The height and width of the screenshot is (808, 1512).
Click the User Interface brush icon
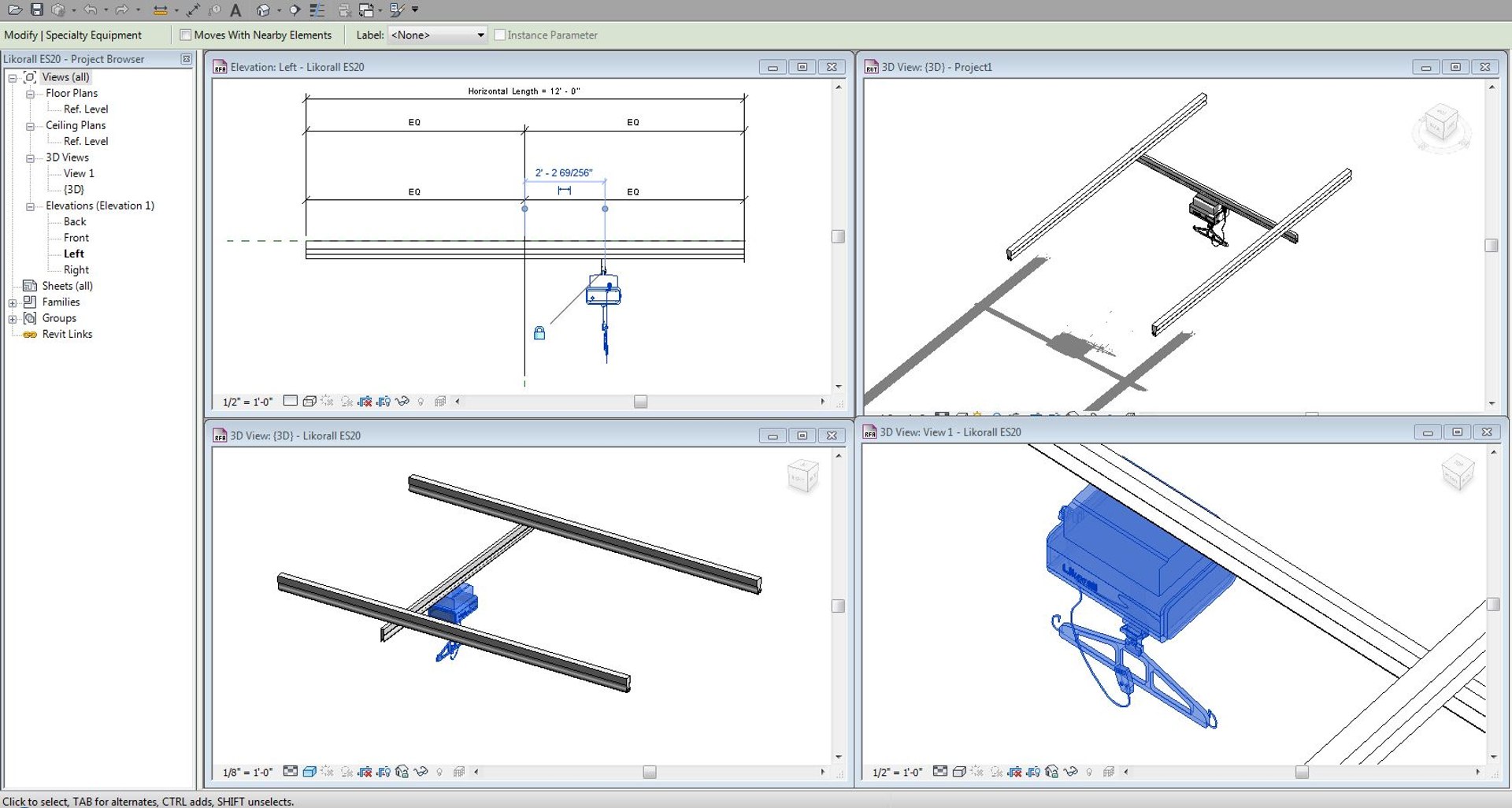pos(397,10)
